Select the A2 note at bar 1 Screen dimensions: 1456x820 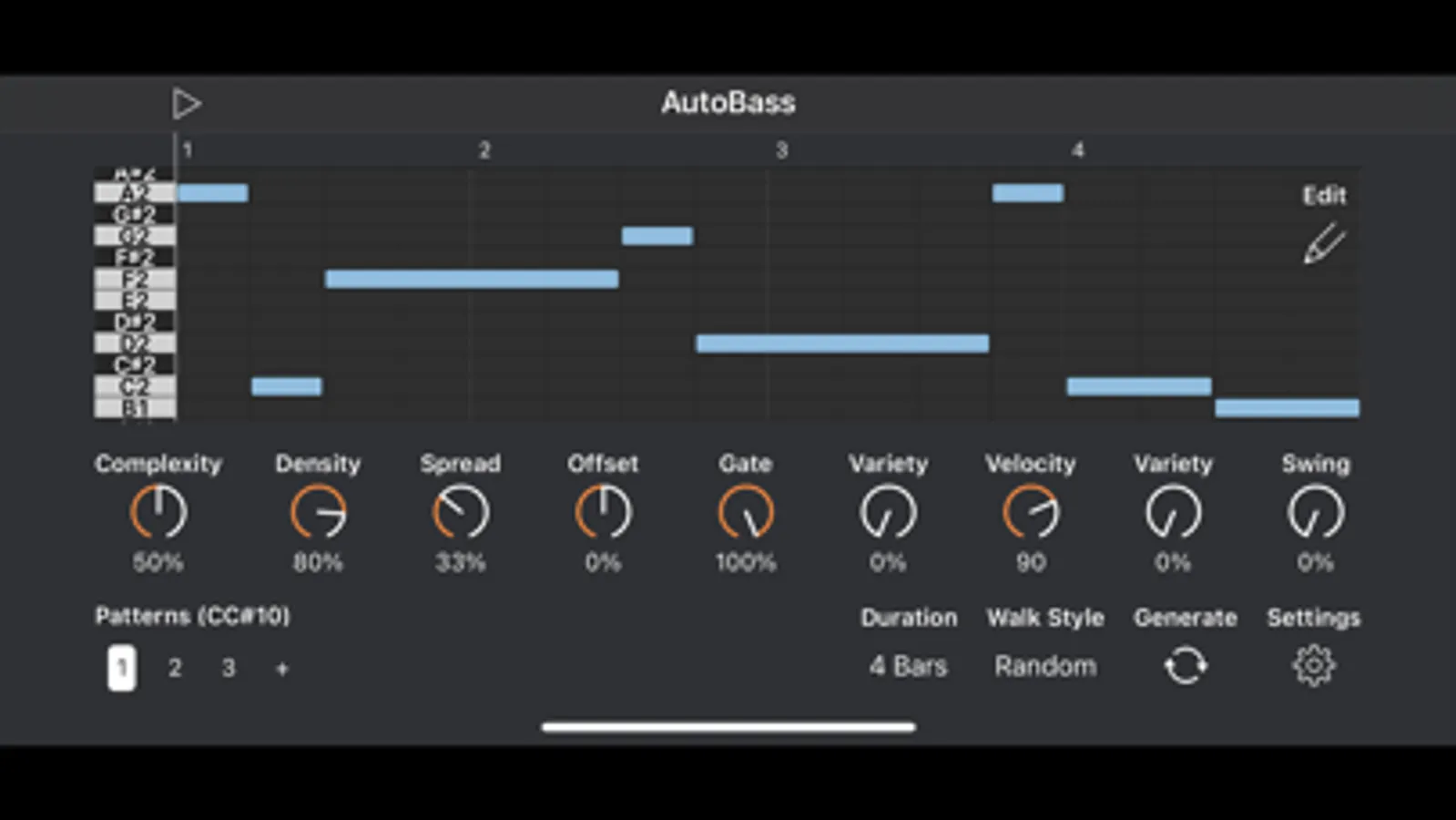(213, 193)
